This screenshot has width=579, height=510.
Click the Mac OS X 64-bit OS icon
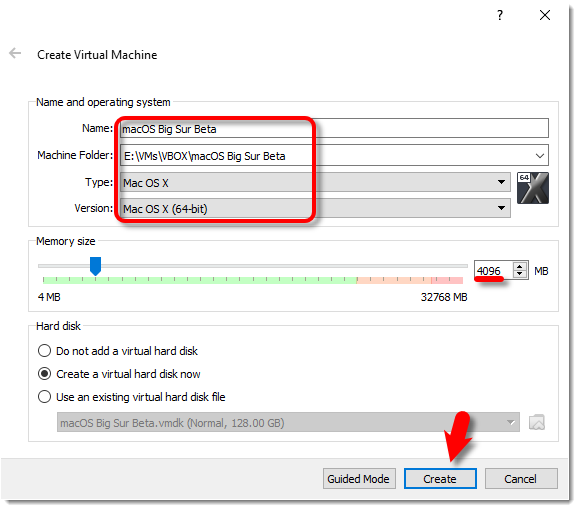point(533,188)
